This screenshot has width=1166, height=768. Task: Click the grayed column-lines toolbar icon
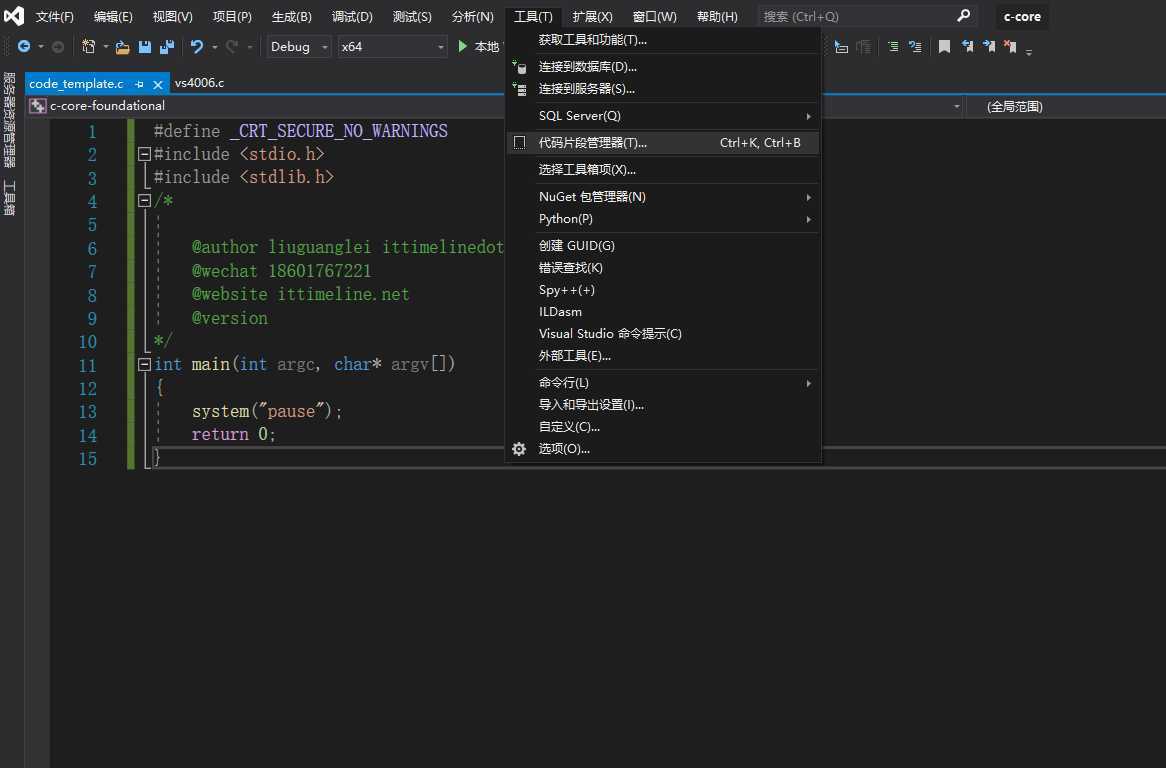[x=863, y=47]
